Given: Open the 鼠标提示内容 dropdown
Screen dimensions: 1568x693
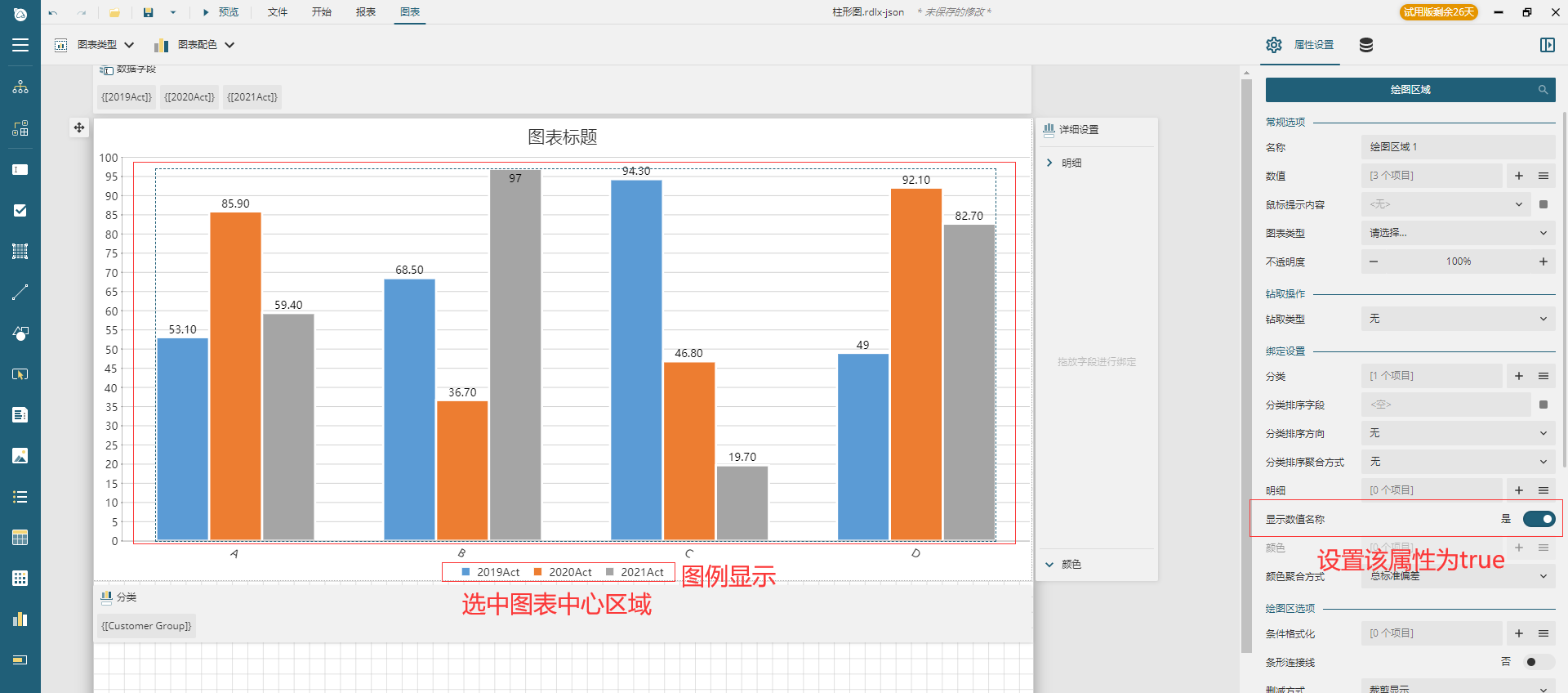Looking at the screenshot, I should pos(1445,204).
